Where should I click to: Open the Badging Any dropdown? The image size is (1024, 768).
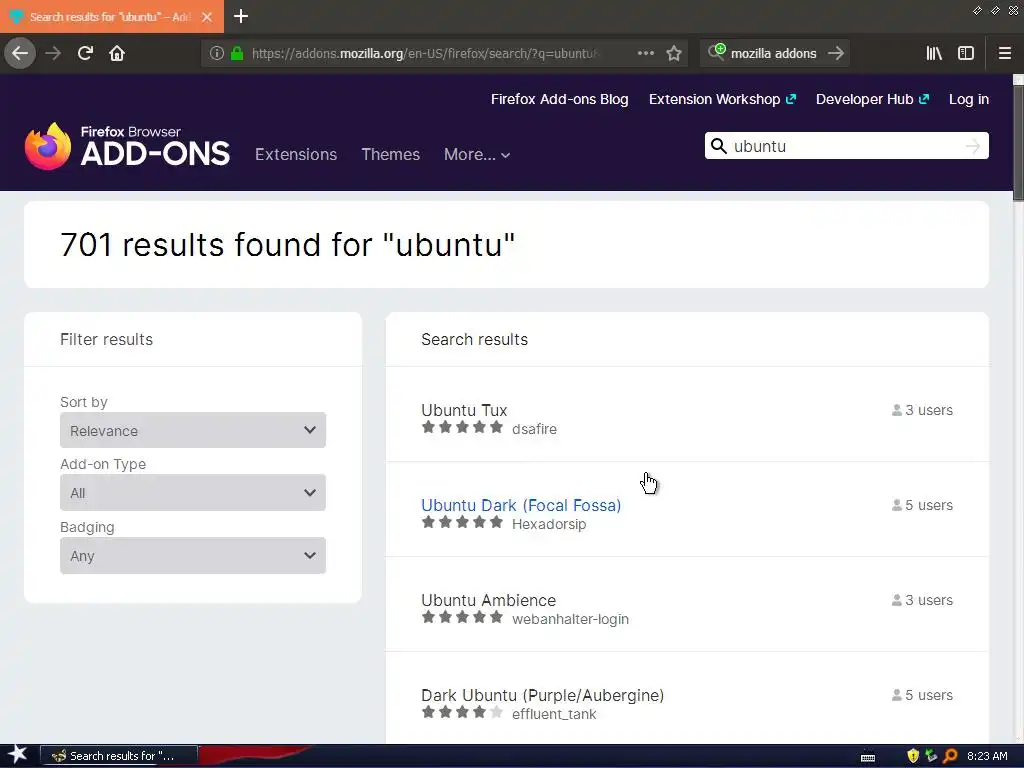[x=193, y=556]
